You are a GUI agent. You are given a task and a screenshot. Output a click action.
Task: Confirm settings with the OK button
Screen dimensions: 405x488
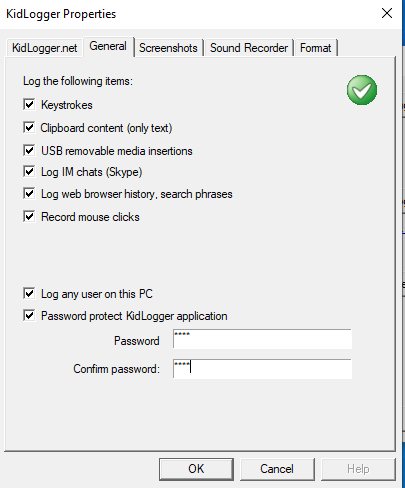196,469
